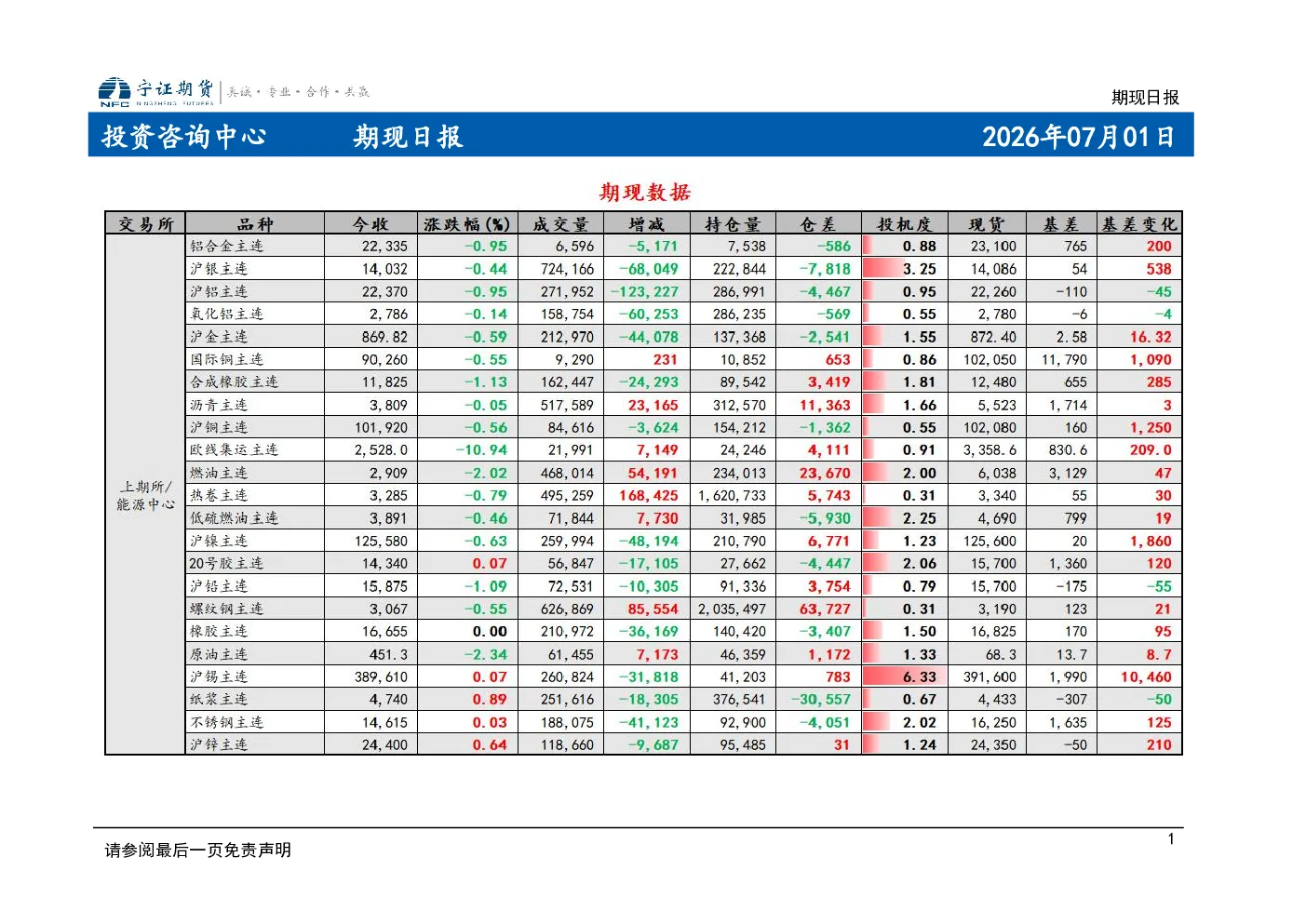Click the 品种 column header
Screen dimensions: 1306x924
[x=255, y=224]
